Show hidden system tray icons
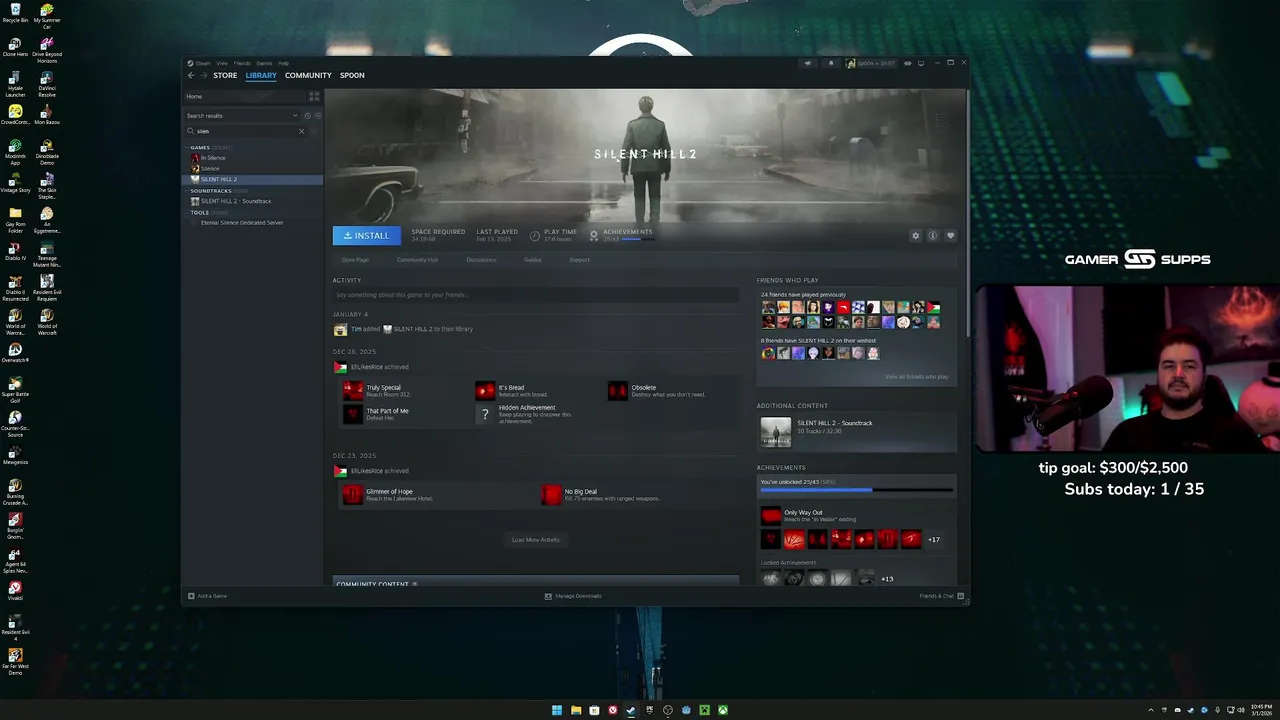The height and width of the screenshot is (720, 1280). (1150, 710)
